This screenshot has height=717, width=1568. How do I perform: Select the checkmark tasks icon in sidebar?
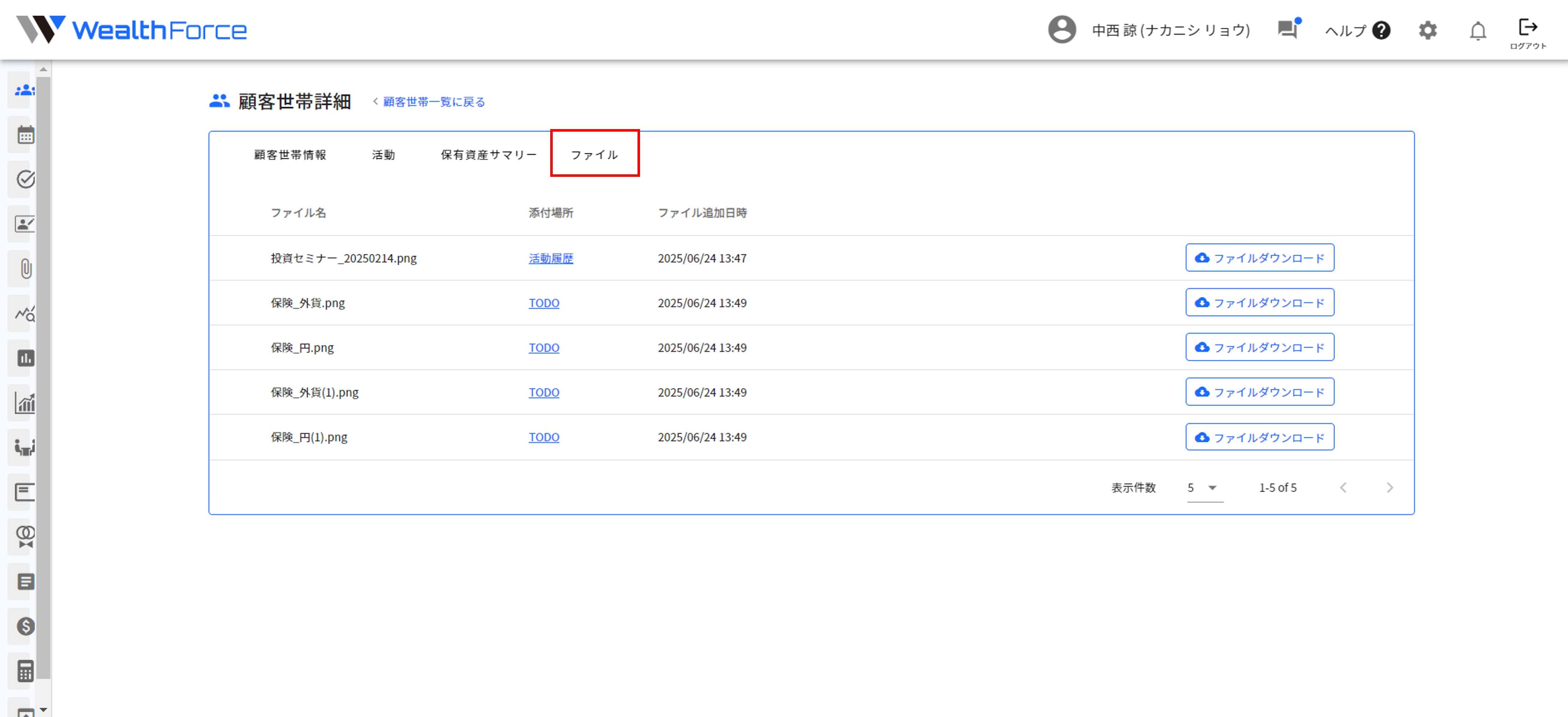coord(24,180)
